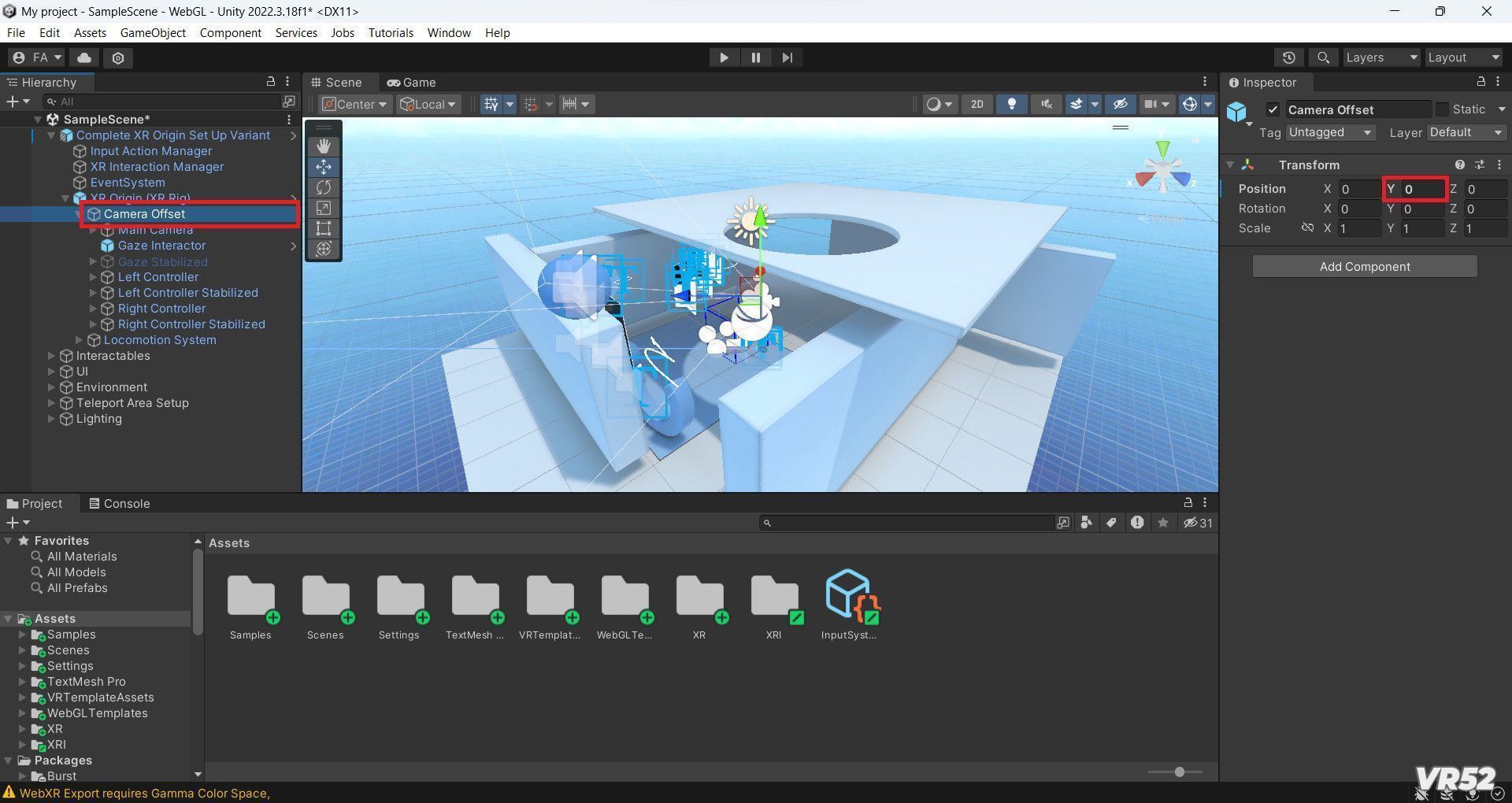Open the Local rotation dropdown
Viewport: 1512px width, 803px height.
(x=428, y=104)
